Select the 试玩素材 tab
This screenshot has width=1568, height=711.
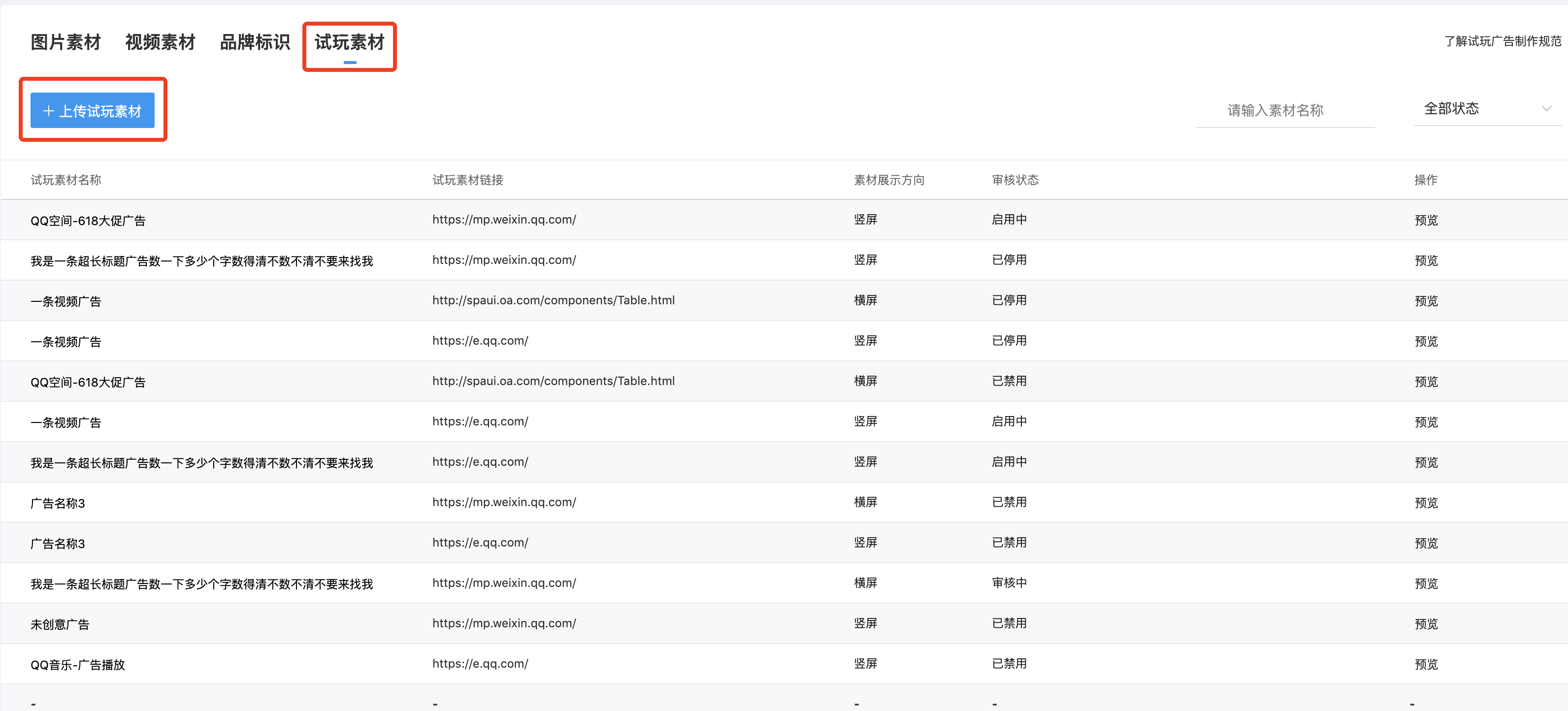(349, 43)
